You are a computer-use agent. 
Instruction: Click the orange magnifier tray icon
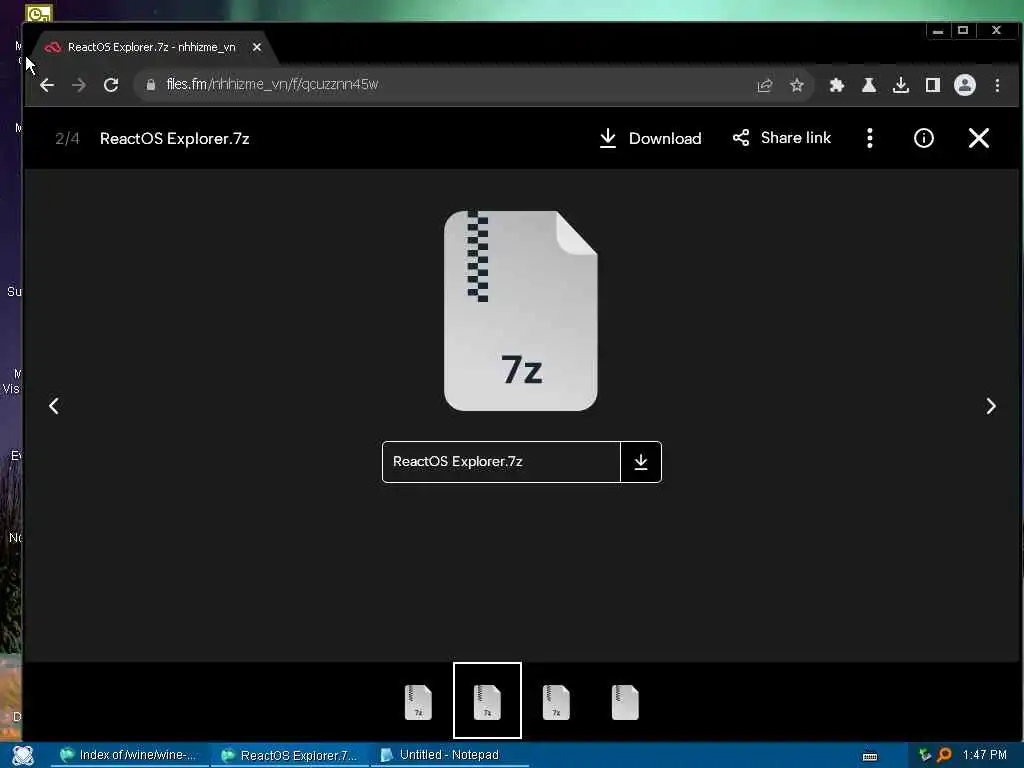[944, 755]
